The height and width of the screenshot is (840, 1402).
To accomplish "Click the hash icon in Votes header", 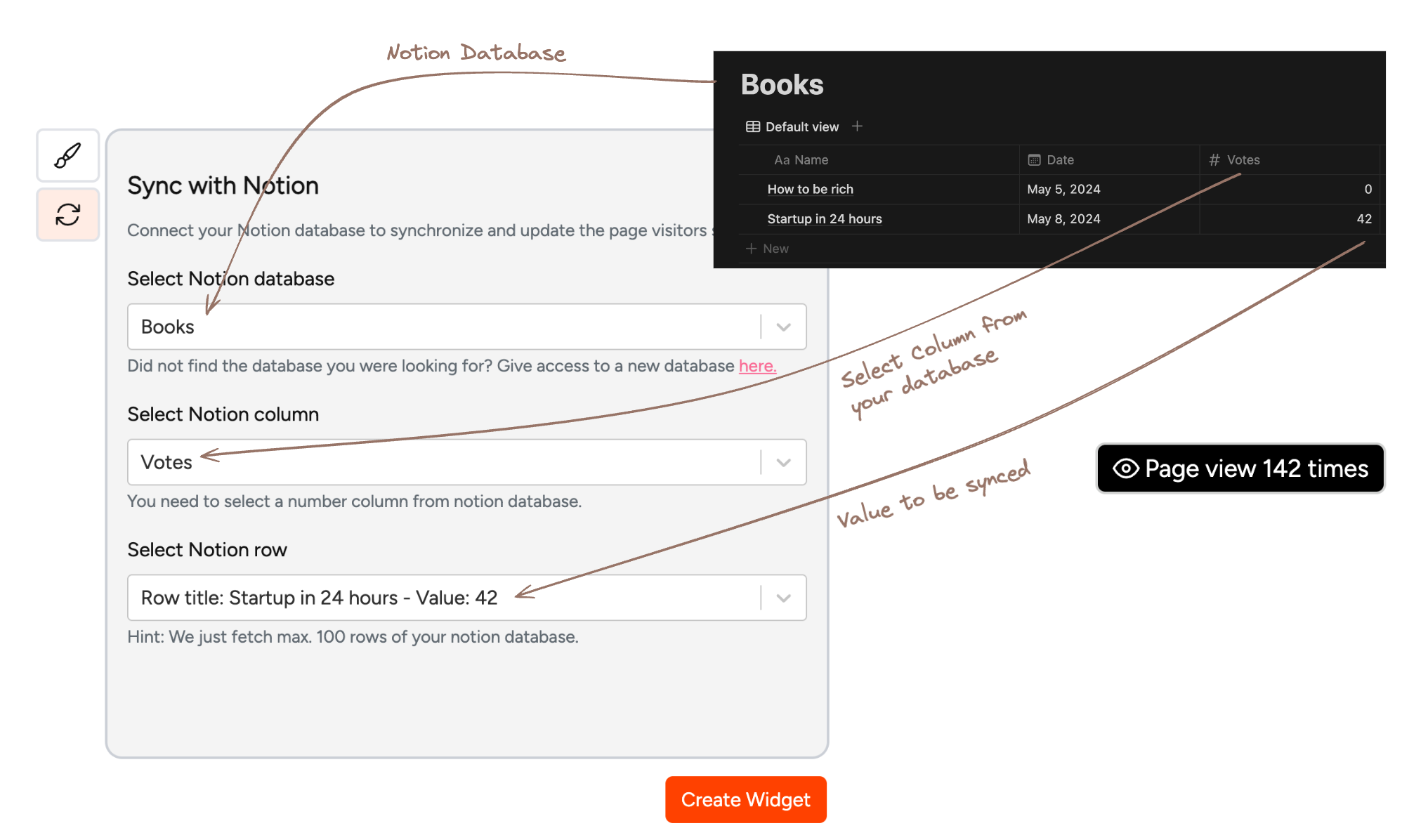I will (x=1214, y=160).
